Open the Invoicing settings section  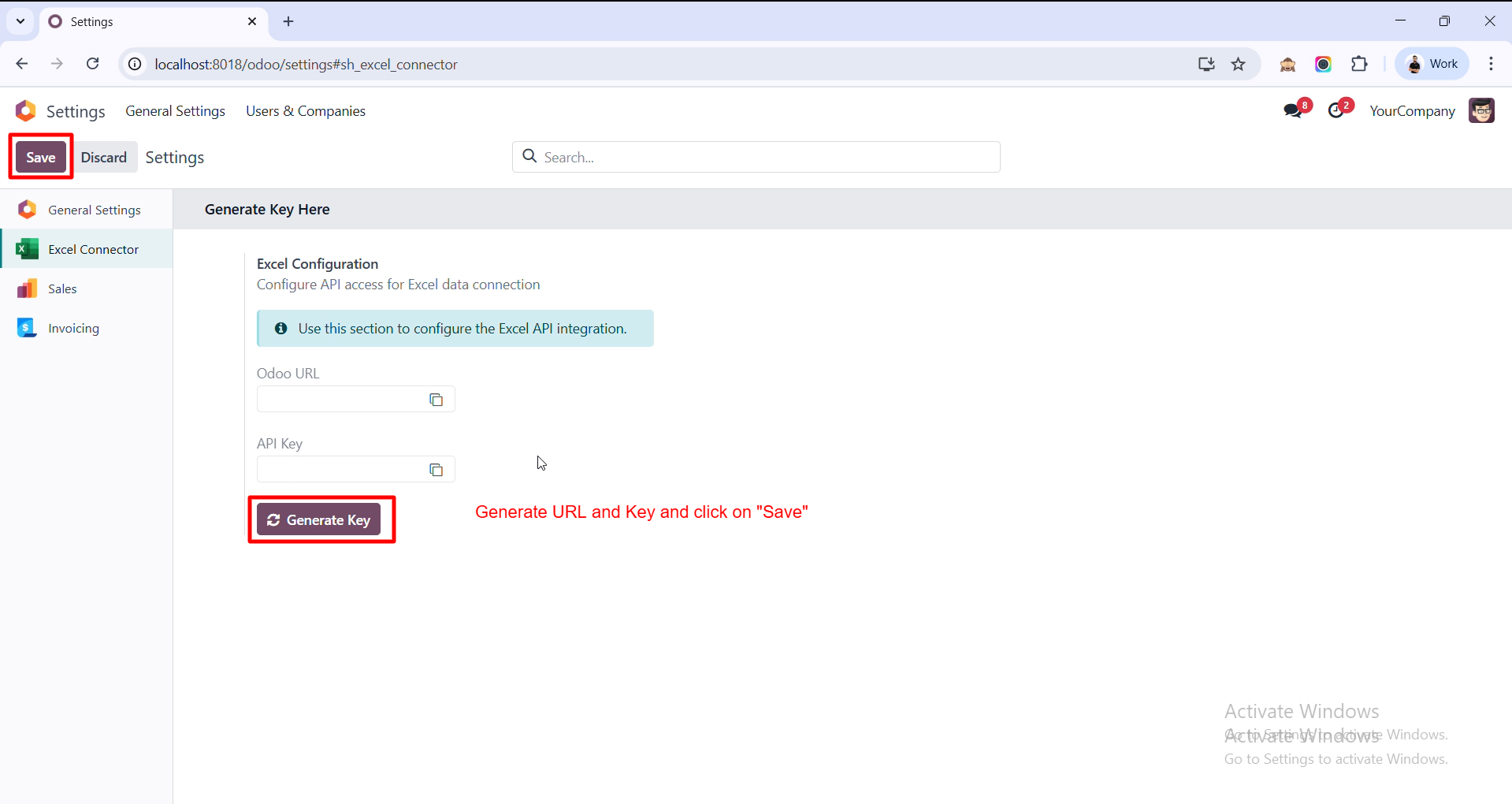(87, 328)
